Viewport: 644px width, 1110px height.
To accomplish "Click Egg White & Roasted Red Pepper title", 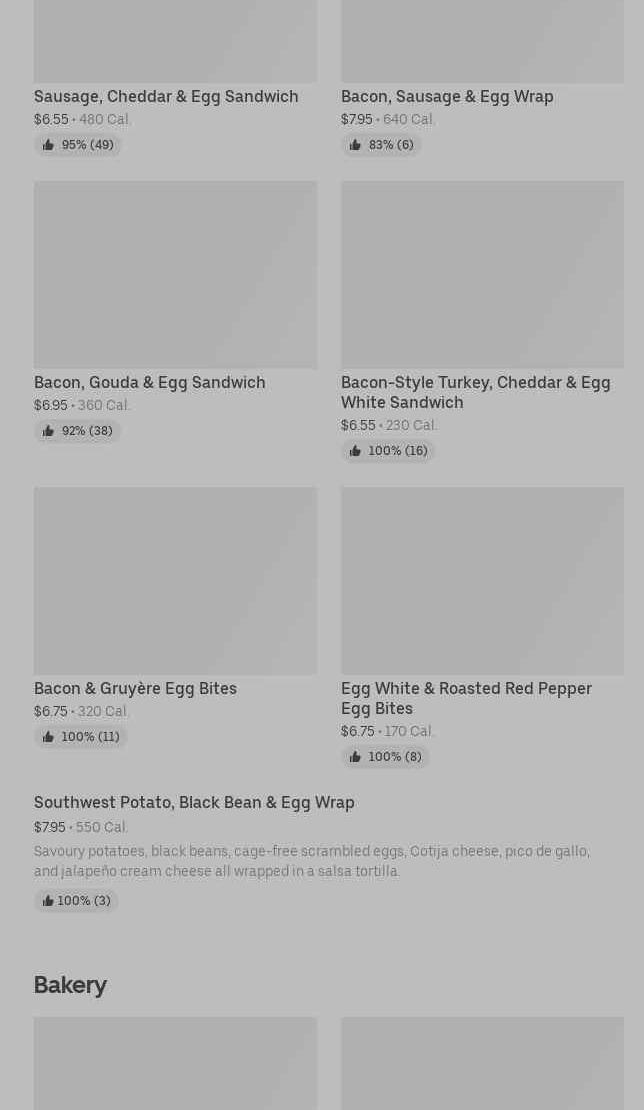I will click(466, 697).
